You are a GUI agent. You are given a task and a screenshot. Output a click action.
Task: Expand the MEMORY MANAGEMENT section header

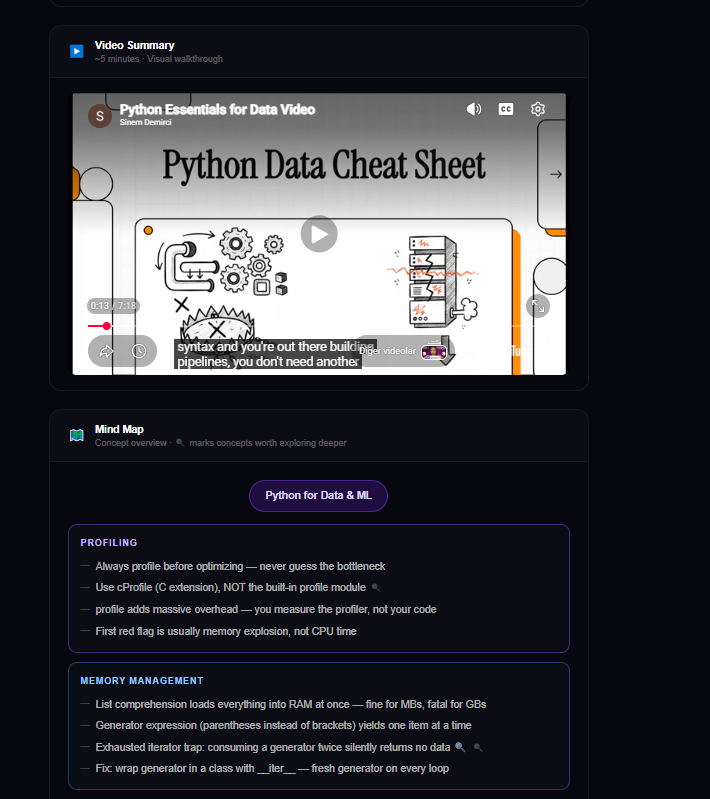(142, 681)
